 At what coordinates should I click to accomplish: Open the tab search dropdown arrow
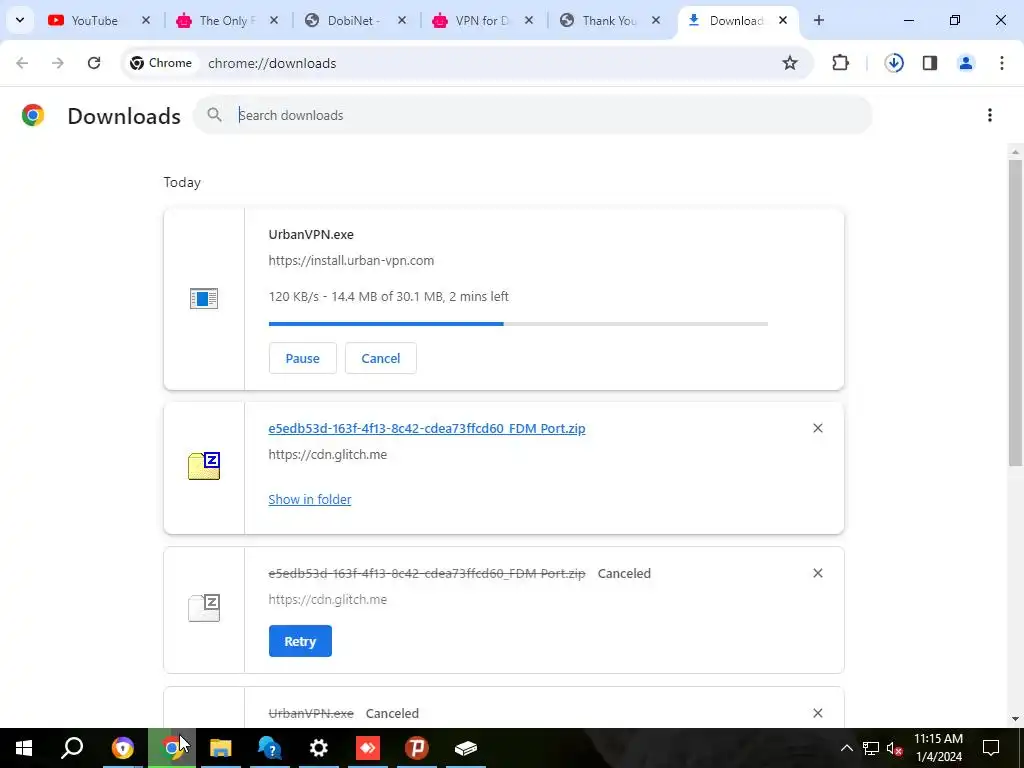20,20
